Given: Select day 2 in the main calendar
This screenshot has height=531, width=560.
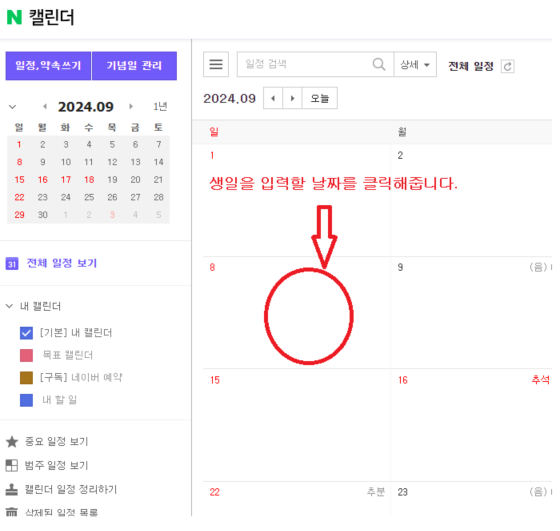Looking at the screenshot, I should pyautogui.click(x=471, y=200).
